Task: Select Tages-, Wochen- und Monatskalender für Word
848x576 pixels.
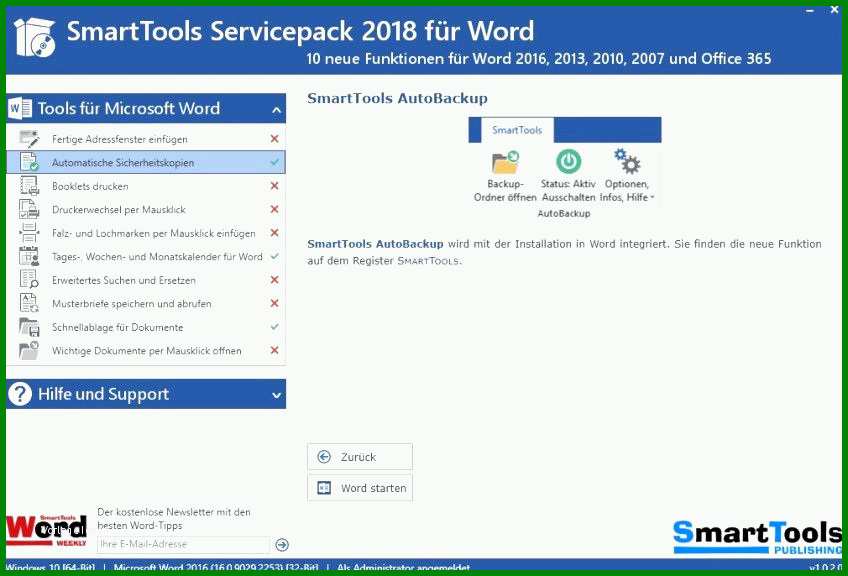Action: (x=146, y=256)
